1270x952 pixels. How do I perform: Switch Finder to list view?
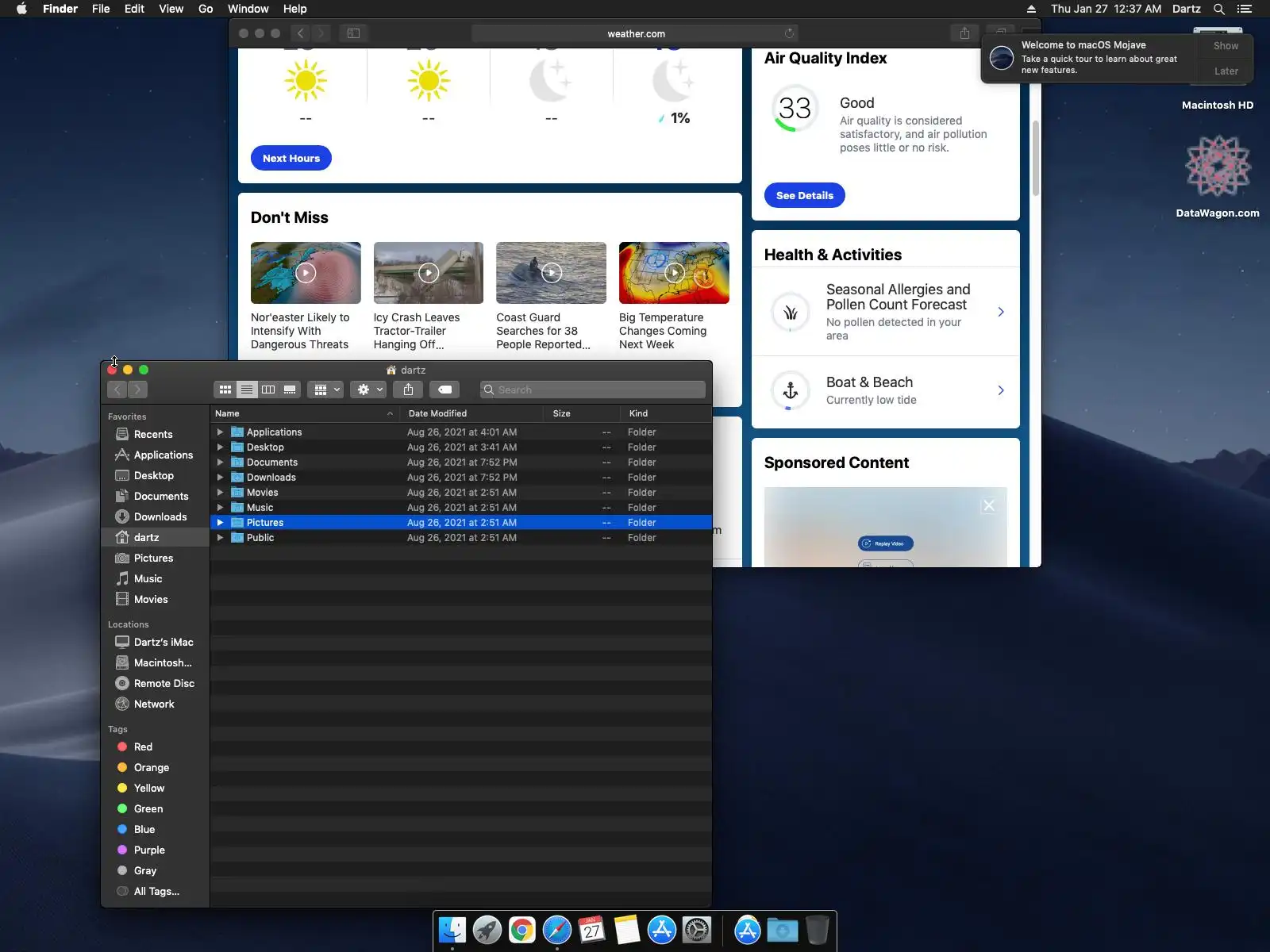247,390
